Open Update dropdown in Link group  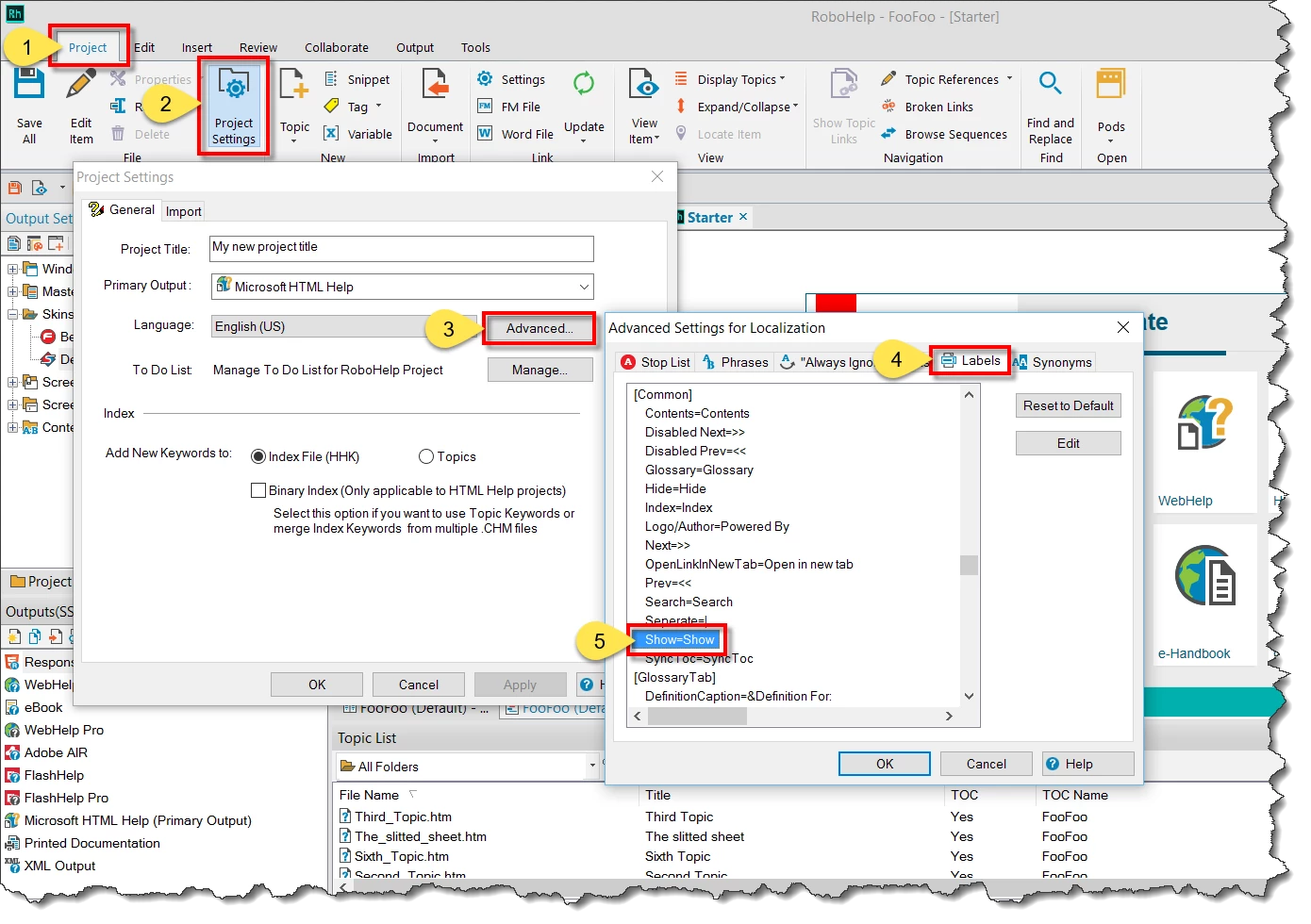pos(584,141)
